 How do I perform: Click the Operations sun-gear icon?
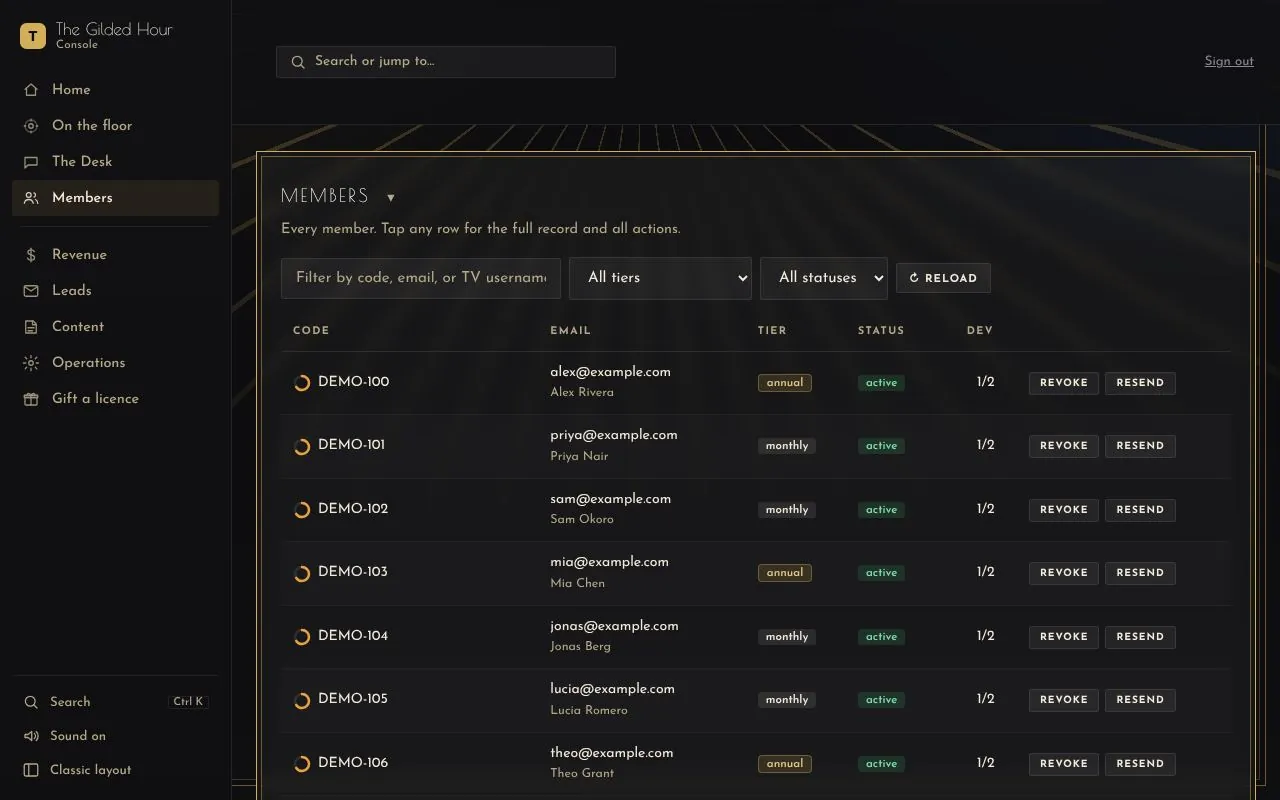pyautogui.click(x=31, y=363)
